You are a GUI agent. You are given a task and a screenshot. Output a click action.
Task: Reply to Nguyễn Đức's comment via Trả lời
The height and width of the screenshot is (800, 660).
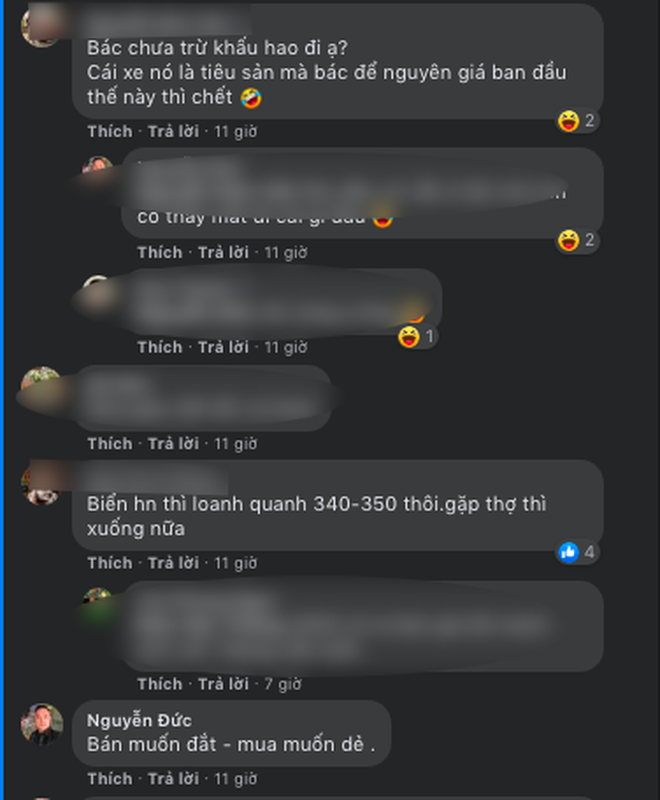(173, 779)
